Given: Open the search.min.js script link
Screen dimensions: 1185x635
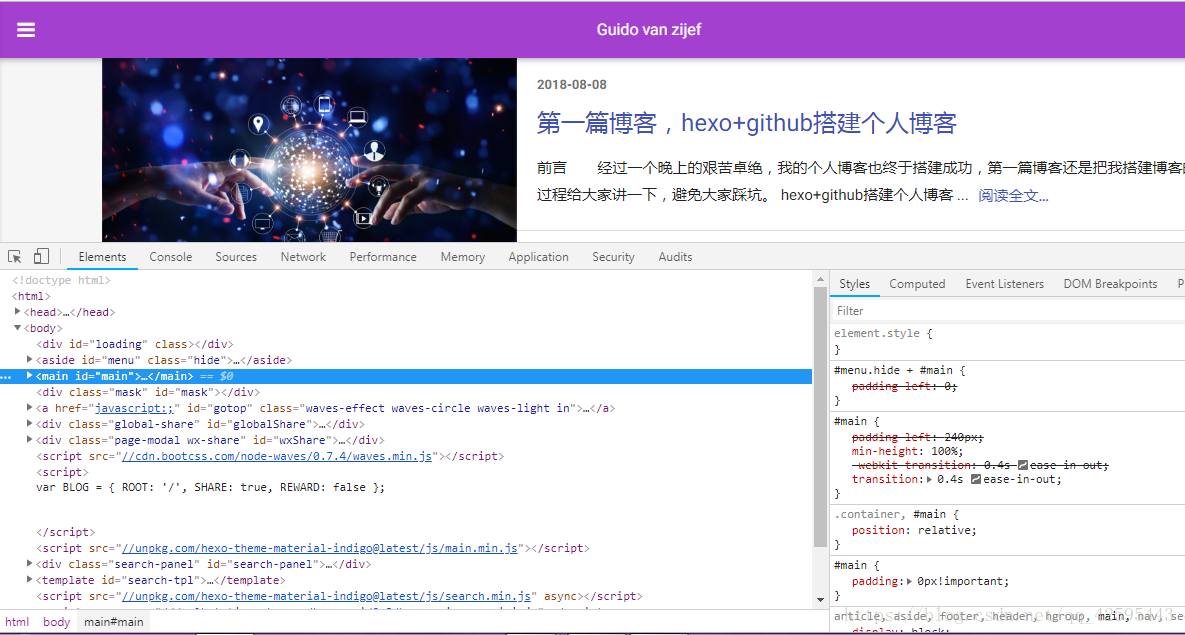Looking at the screenshot, I should click(x=329, y=596).
